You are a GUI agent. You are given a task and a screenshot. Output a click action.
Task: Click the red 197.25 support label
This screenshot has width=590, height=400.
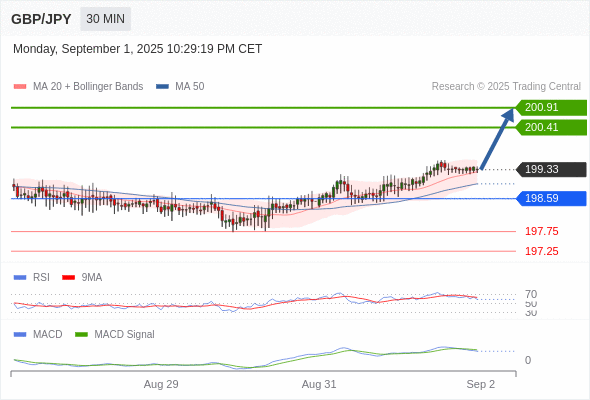click(x=542, y=251)
